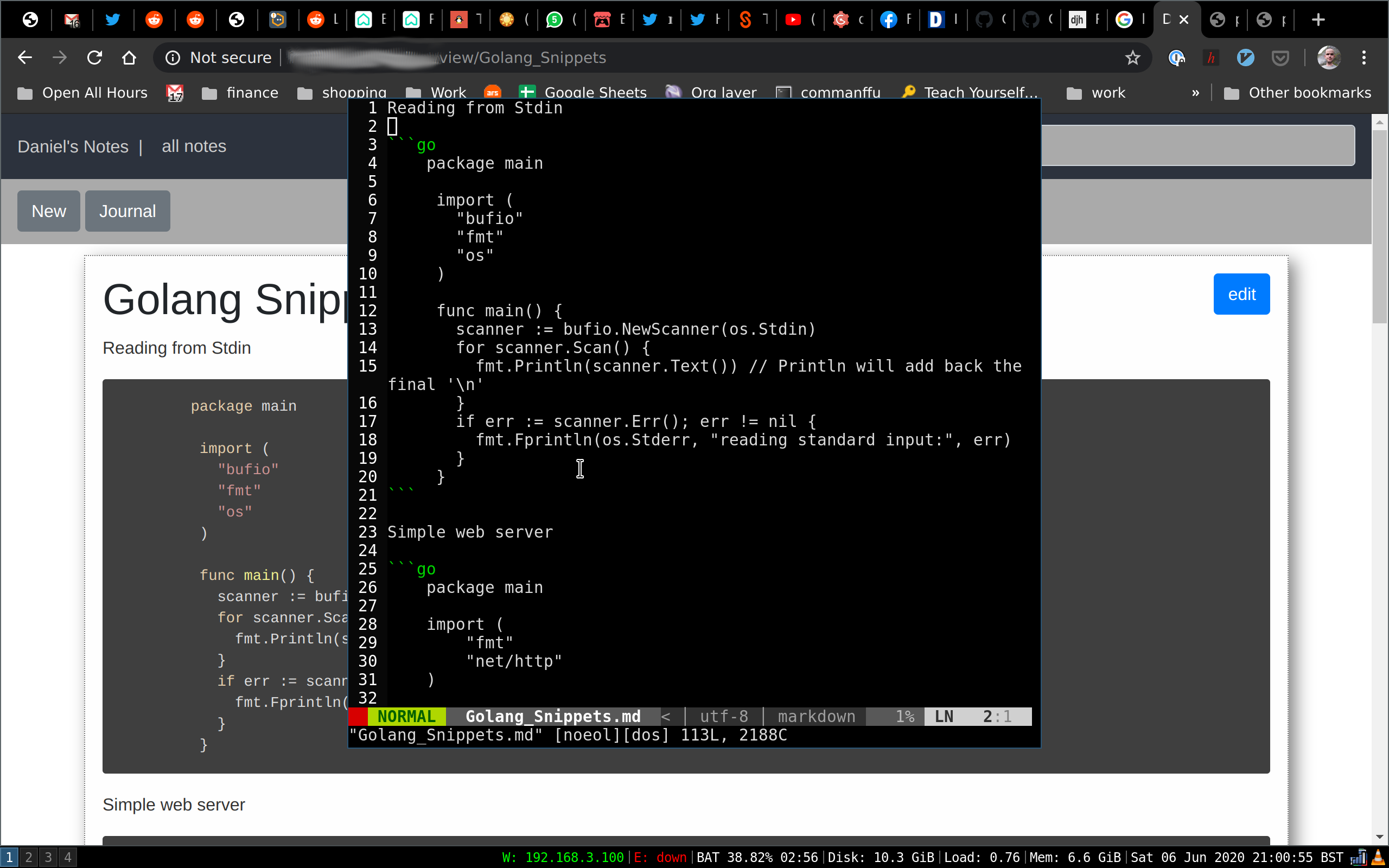Open the finance bookmarks folder

(240, 92)
